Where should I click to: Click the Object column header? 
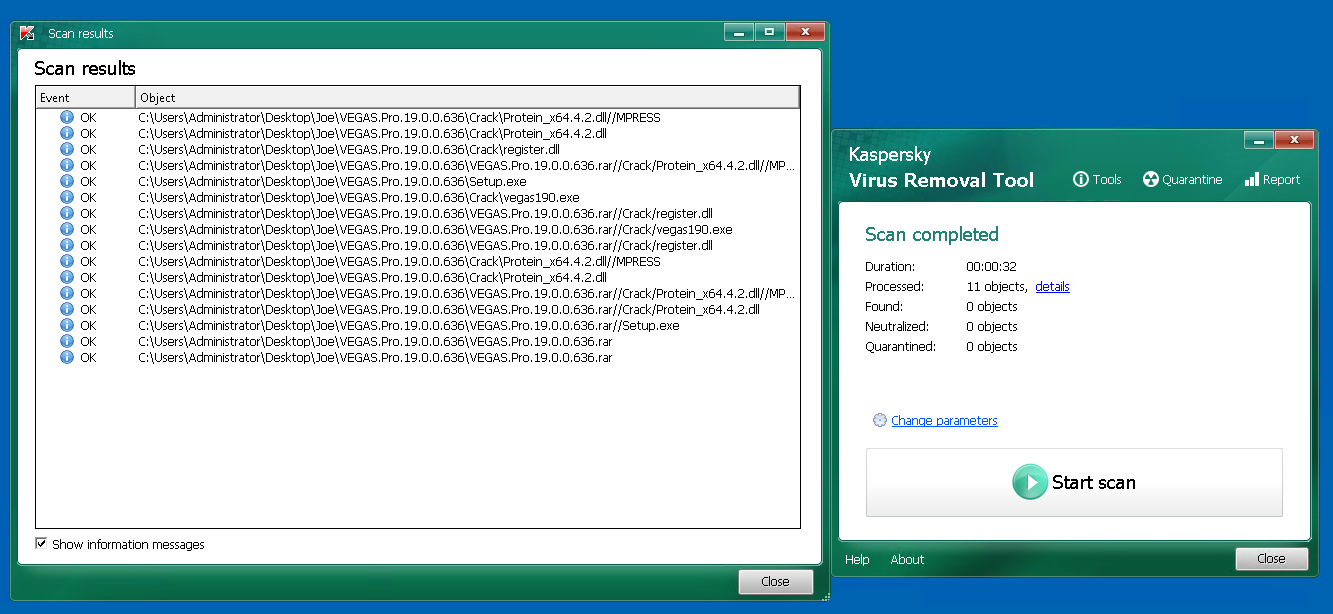[468, 97]
